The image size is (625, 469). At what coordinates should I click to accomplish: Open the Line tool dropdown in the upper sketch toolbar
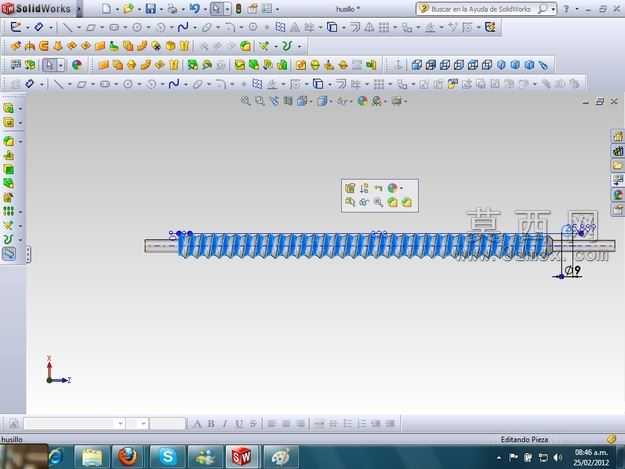[x=79, y=27]
